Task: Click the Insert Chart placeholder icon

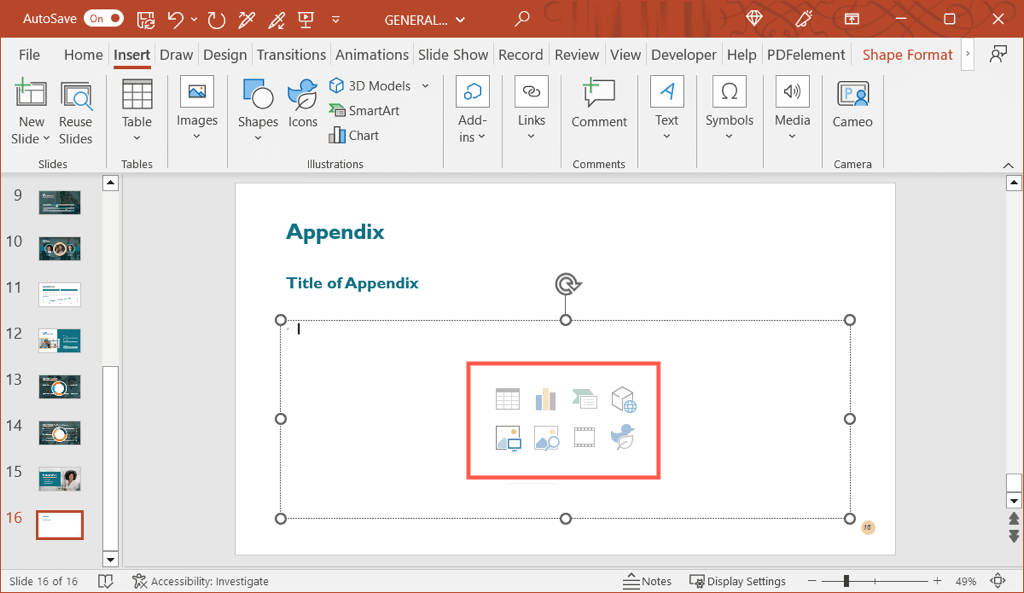Action: coord(545,399)
